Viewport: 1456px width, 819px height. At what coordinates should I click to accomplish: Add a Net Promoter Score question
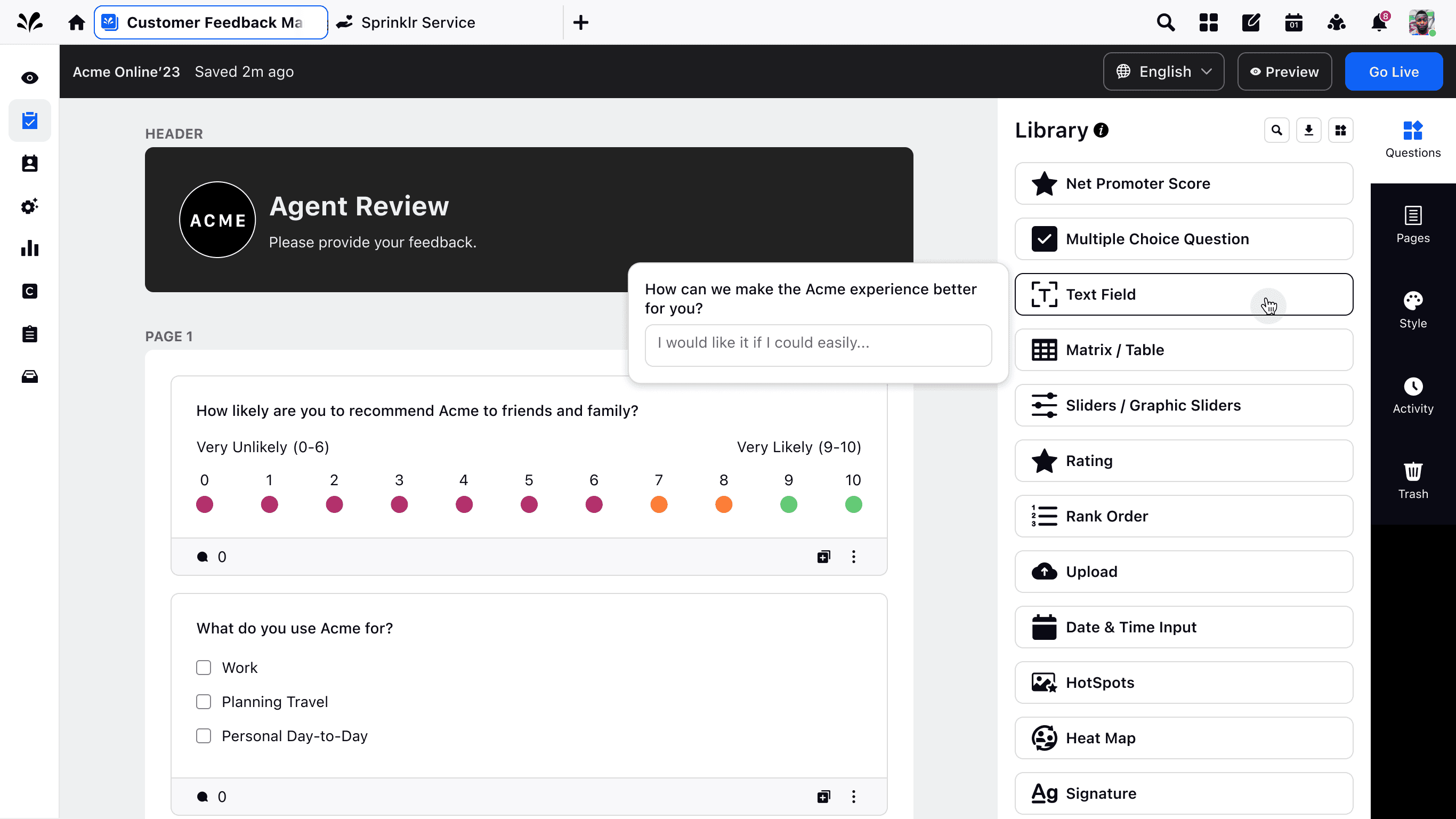pyautogui.click(x=1184, y=183)
